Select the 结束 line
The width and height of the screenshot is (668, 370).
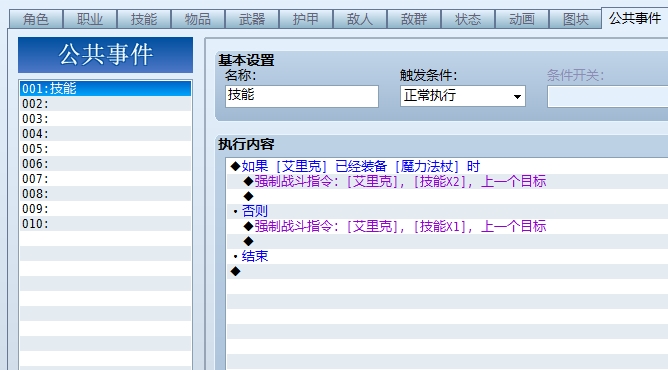pos(447,256)
